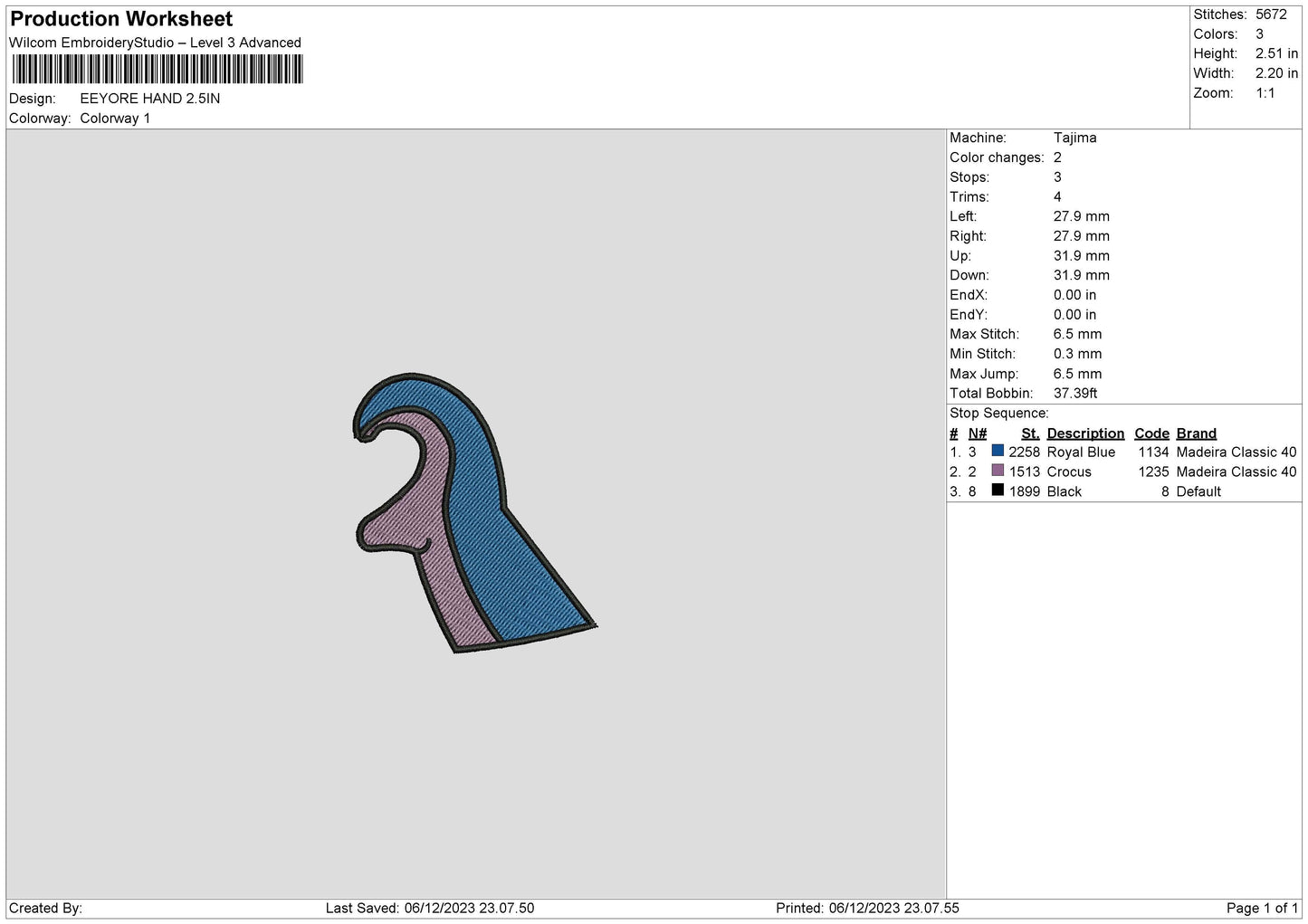Screen dimensions: 1308x924
Task: Click the 'Default' brand in the Black row
Action: 1198,491
